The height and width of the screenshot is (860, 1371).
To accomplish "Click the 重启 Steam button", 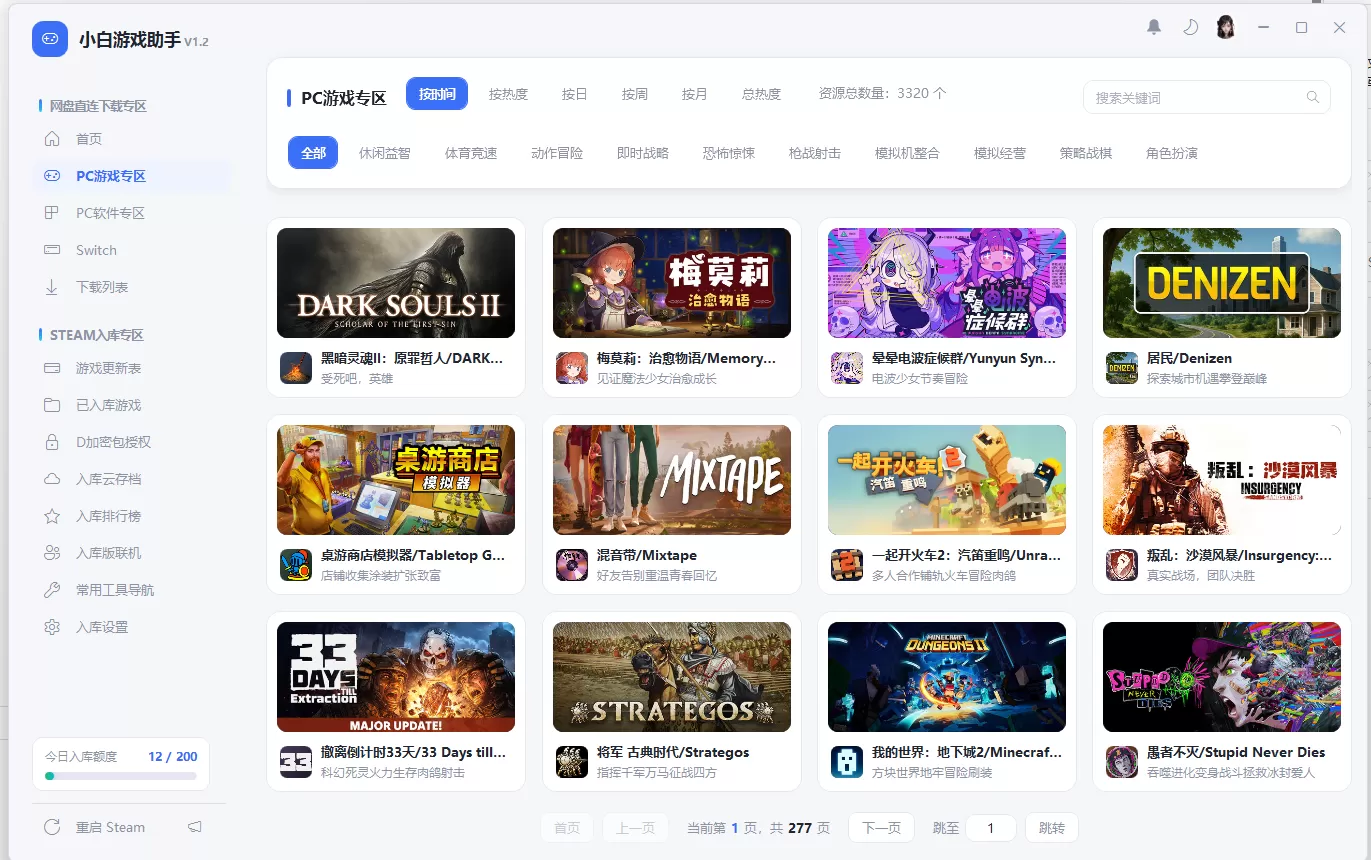I will pyautogui.click(x=110, y=827).
